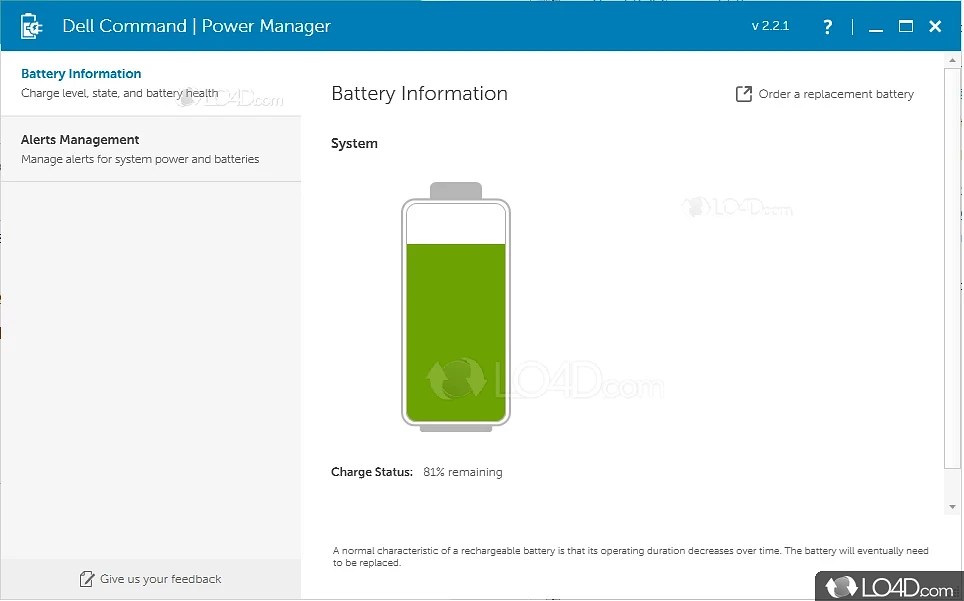
Task: Click the scrollbar down arrow
Action: pyautogui.click(x=952, y=505)
